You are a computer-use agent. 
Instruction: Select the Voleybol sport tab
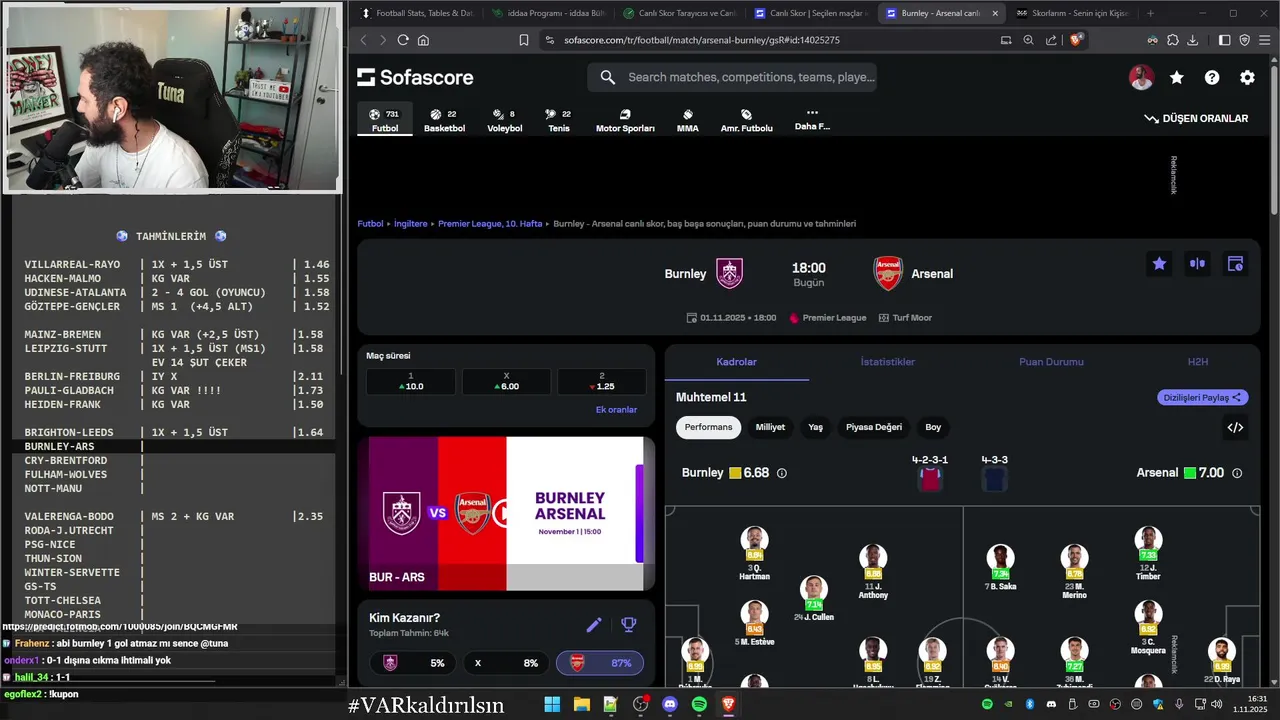504,120
